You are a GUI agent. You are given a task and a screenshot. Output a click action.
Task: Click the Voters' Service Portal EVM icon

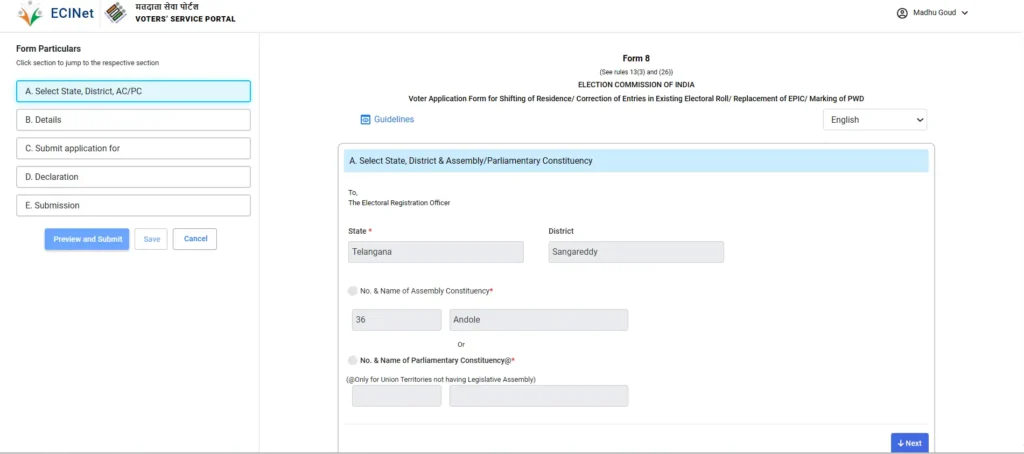116,13
